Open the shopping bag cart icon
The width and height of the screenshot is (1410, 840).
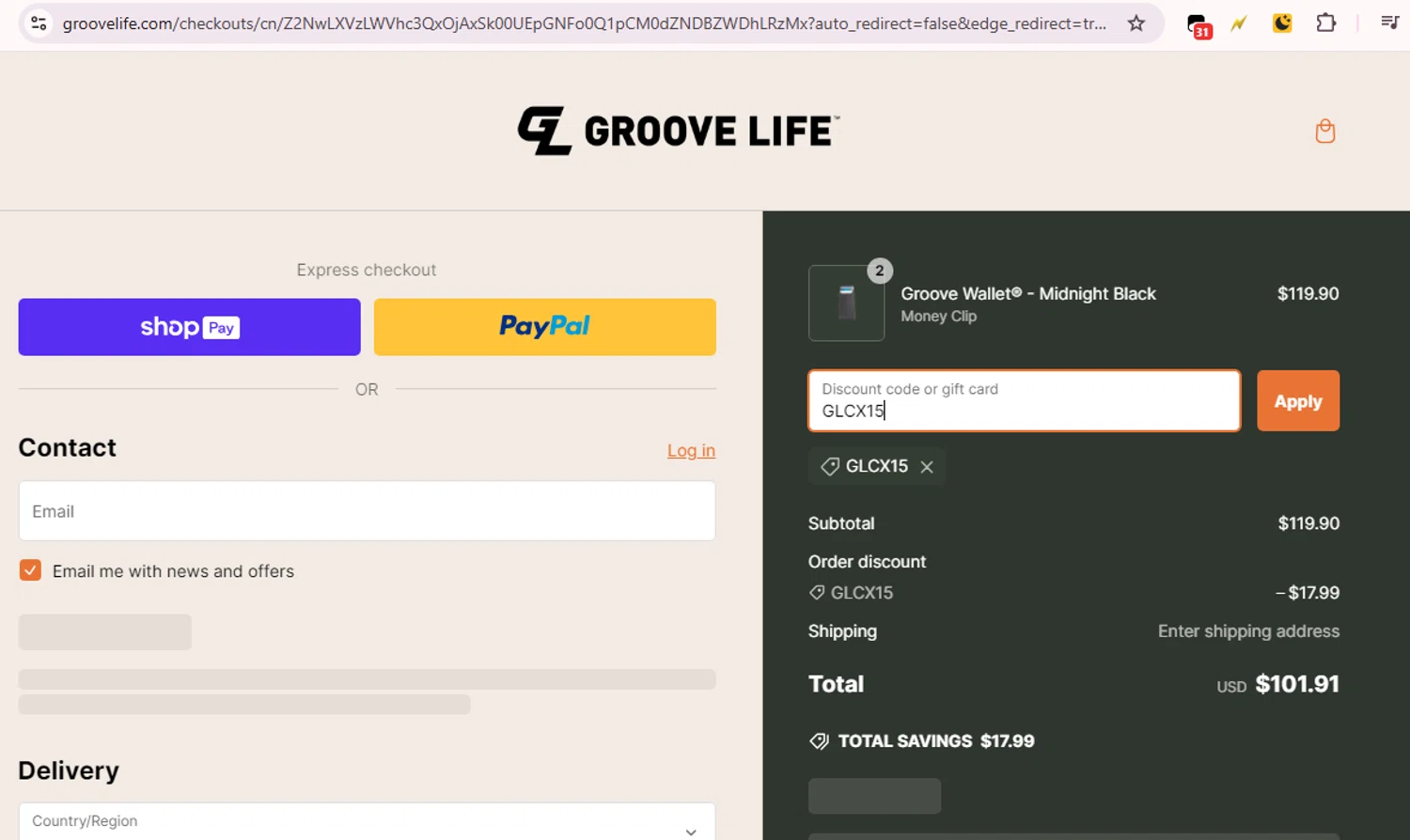(1325, 131)
